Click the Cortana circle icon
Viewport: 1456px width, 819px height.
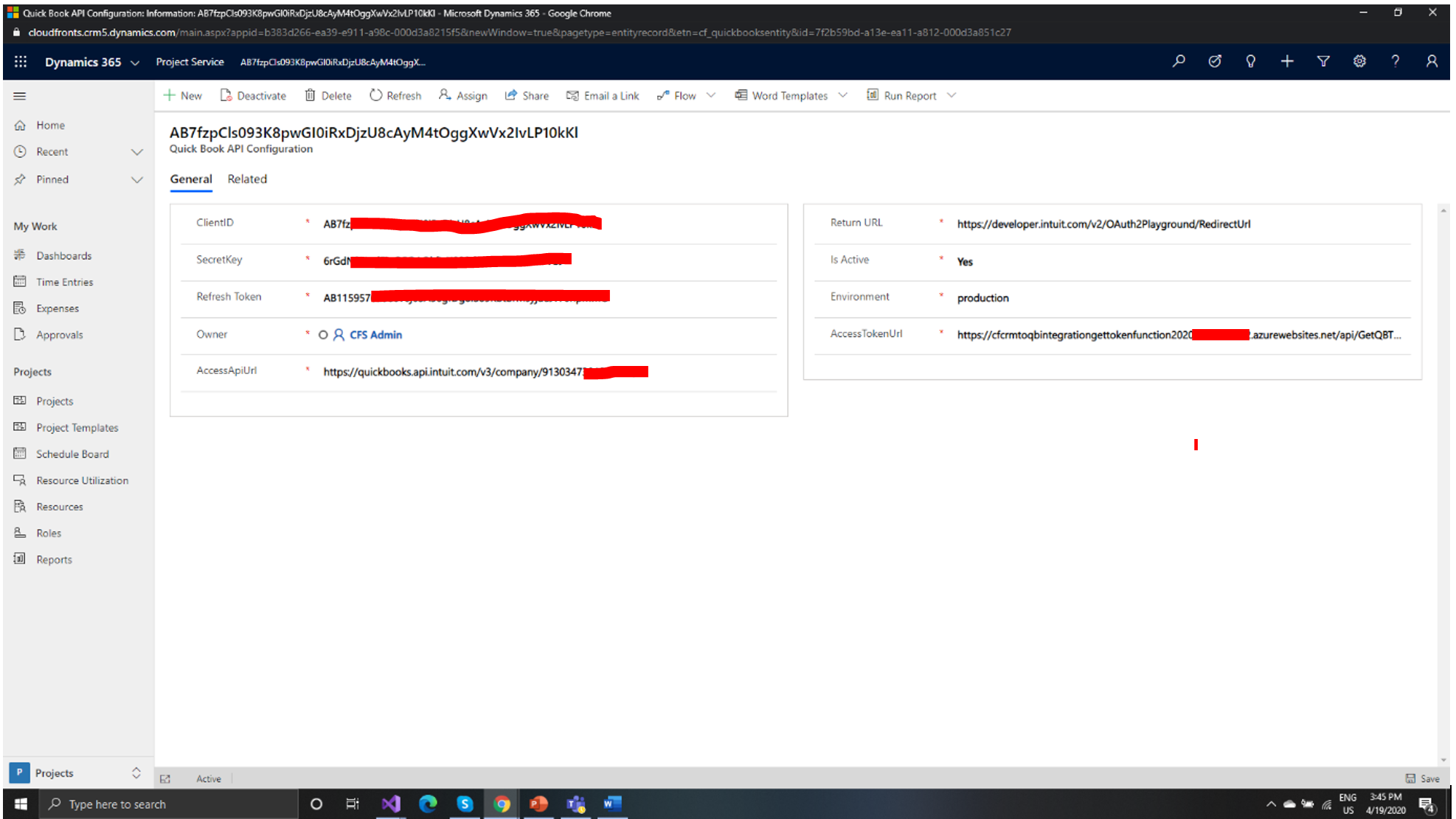point(316,804)
